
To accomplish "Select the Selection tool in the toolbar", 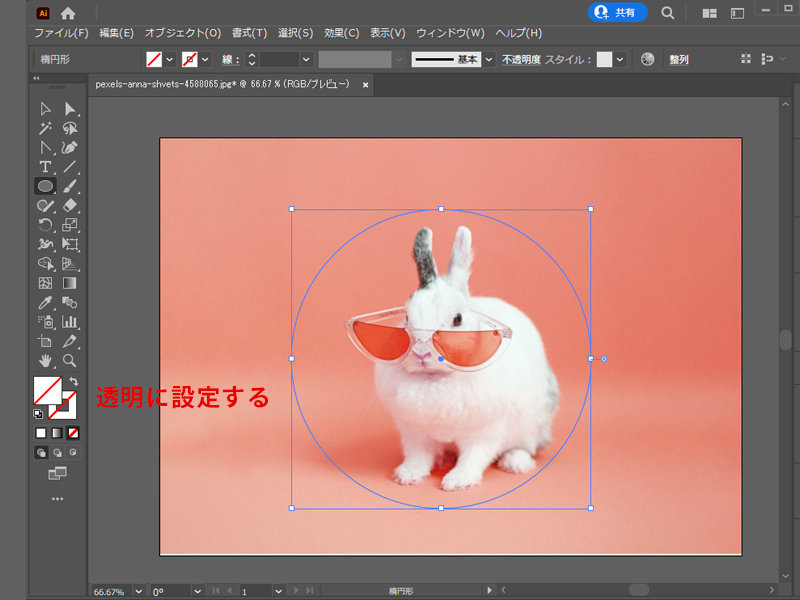I will click(x=44, y=108).
